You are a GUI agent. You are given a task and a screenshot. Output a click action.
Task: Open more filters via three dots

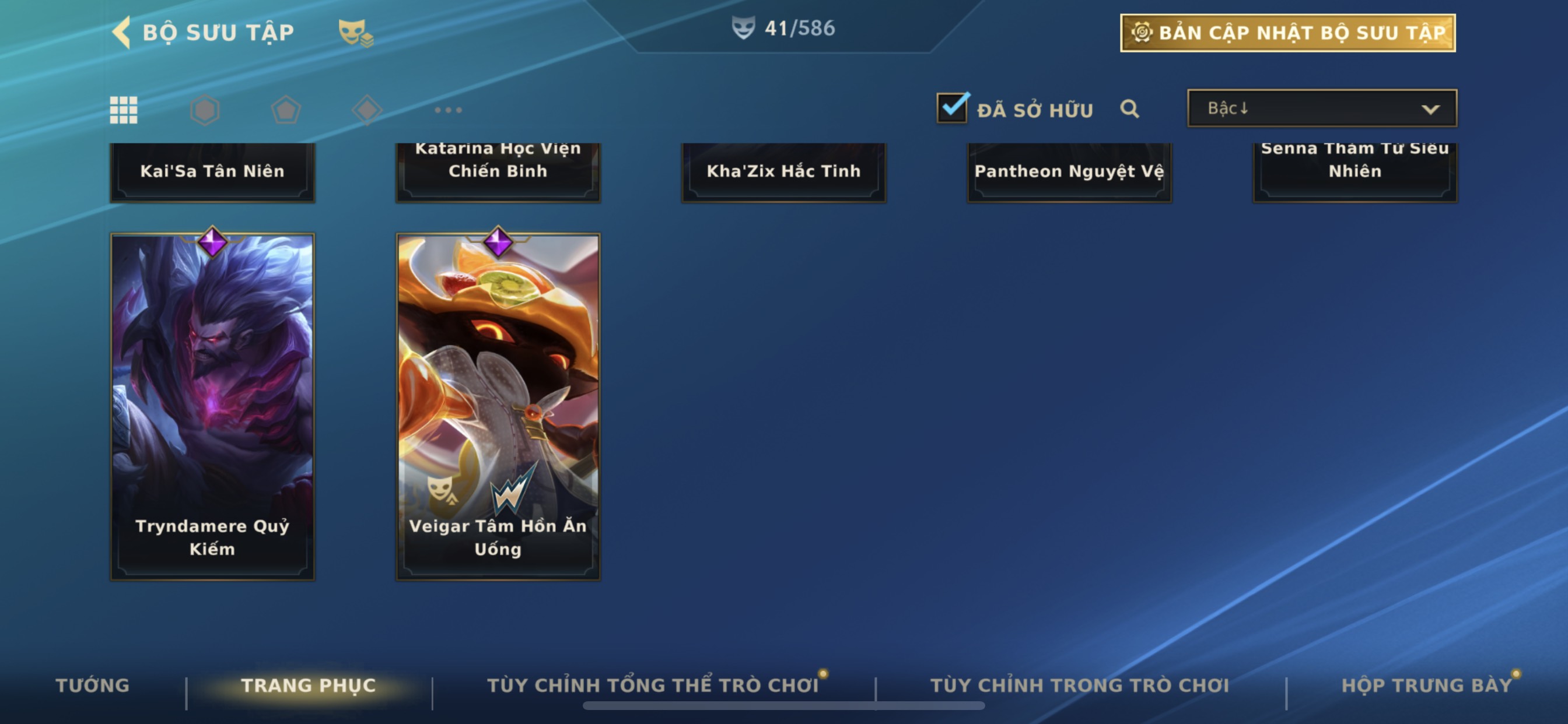[x=448, y=110]
